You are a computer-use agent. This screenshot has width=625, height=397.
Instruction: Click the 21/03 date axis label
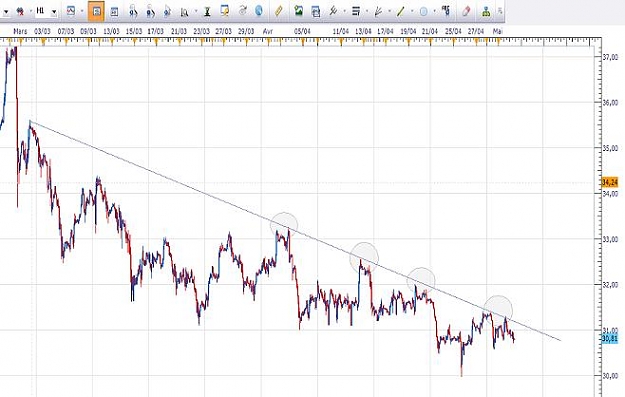[x=179, y=31]
